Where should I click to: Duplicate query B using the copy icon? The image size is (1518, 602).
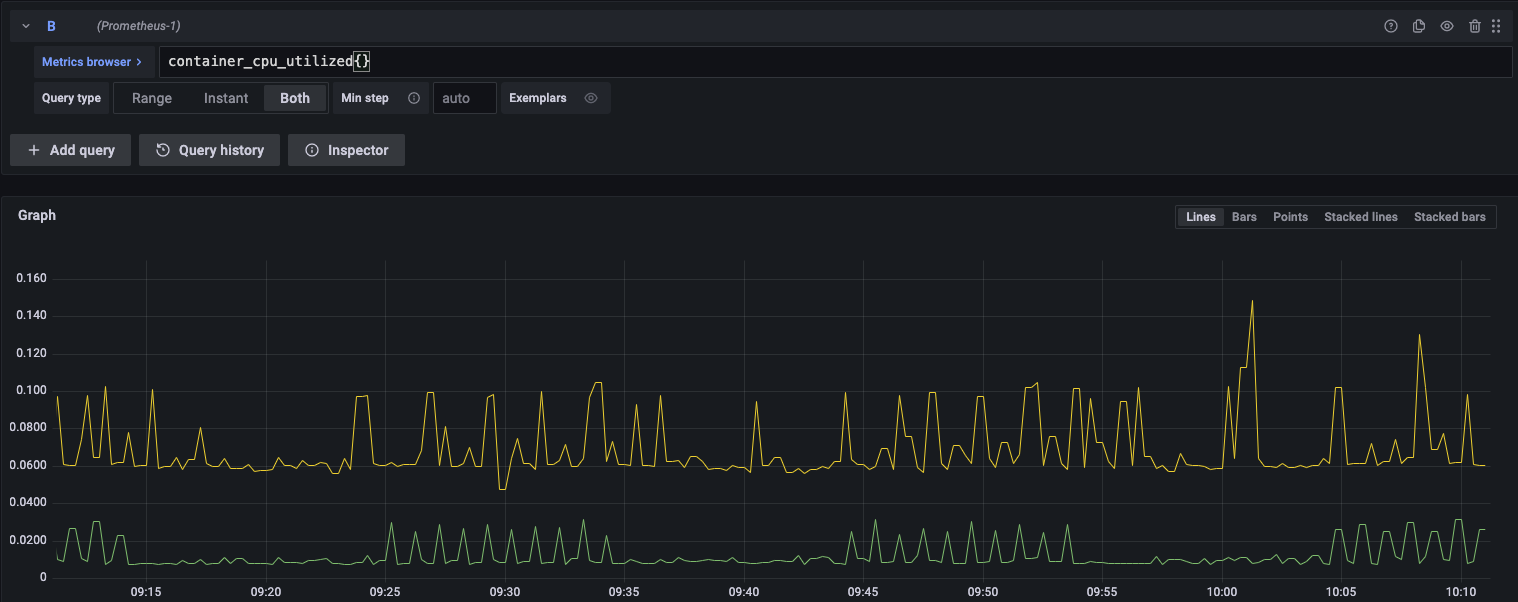tap(1418, 26)
